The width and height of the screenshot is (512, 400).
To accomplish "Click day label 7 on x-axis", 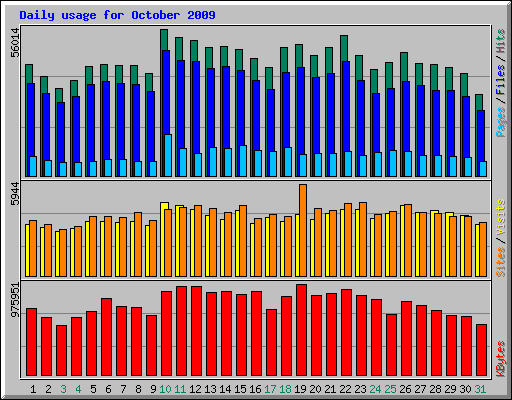I will [123, 389].
